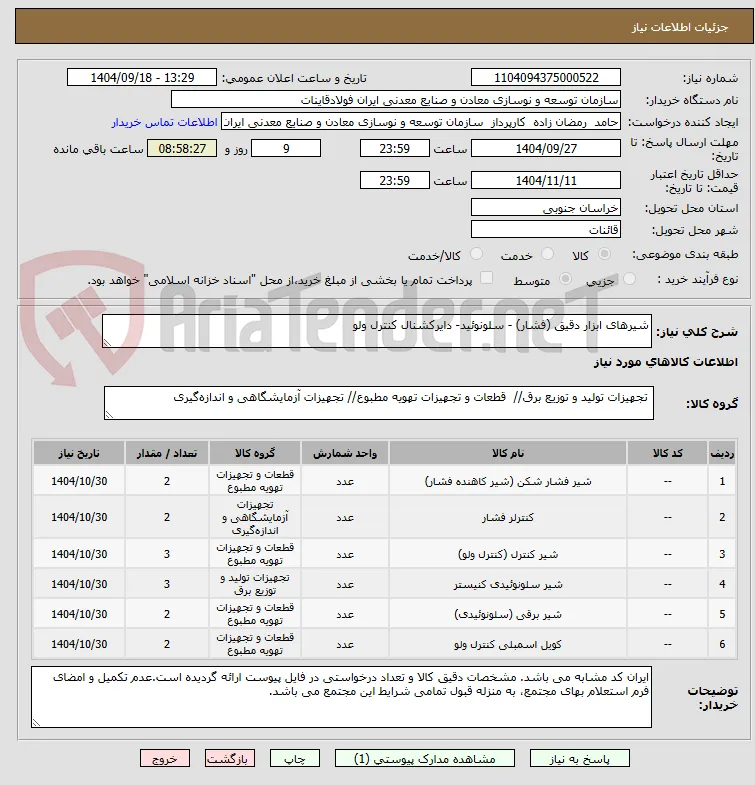The image size is (755, 785).
Task: Open مشاهده مدارک پیوستی (1) button
Action: [425, 758]
